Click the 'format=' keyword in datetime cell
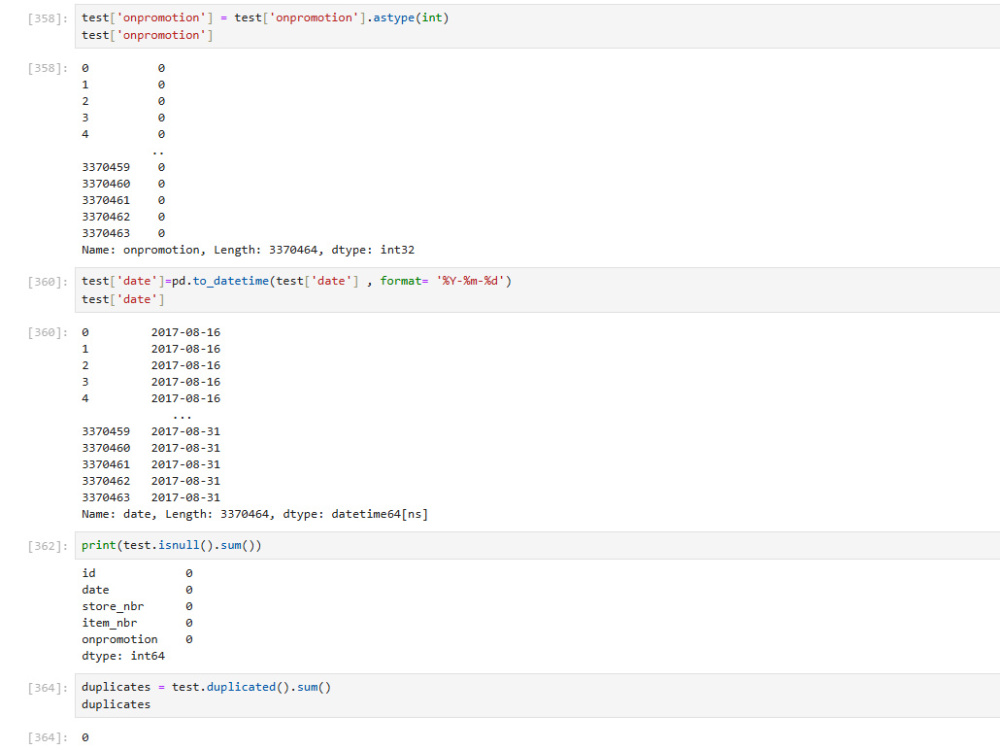Viewport: 1000px width, 750px height. 404,281
